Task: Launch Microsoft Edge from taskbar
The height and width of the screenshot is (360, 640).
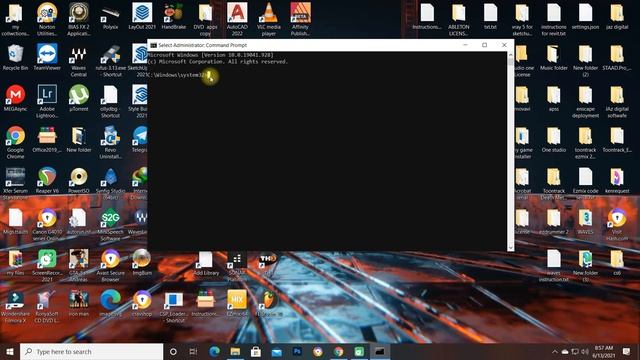Action: tap(214, 351)
